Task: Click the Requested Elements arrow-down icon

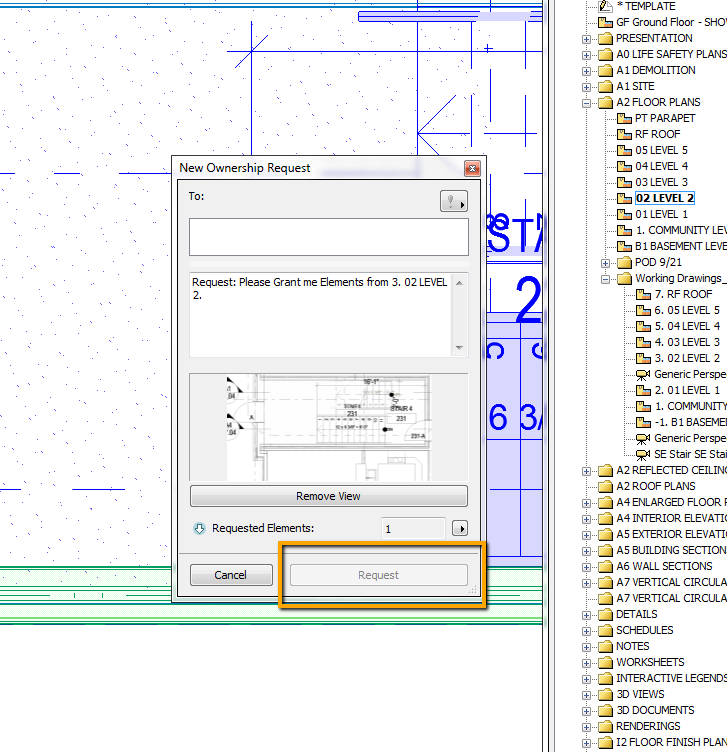Action: click(199, 528)
